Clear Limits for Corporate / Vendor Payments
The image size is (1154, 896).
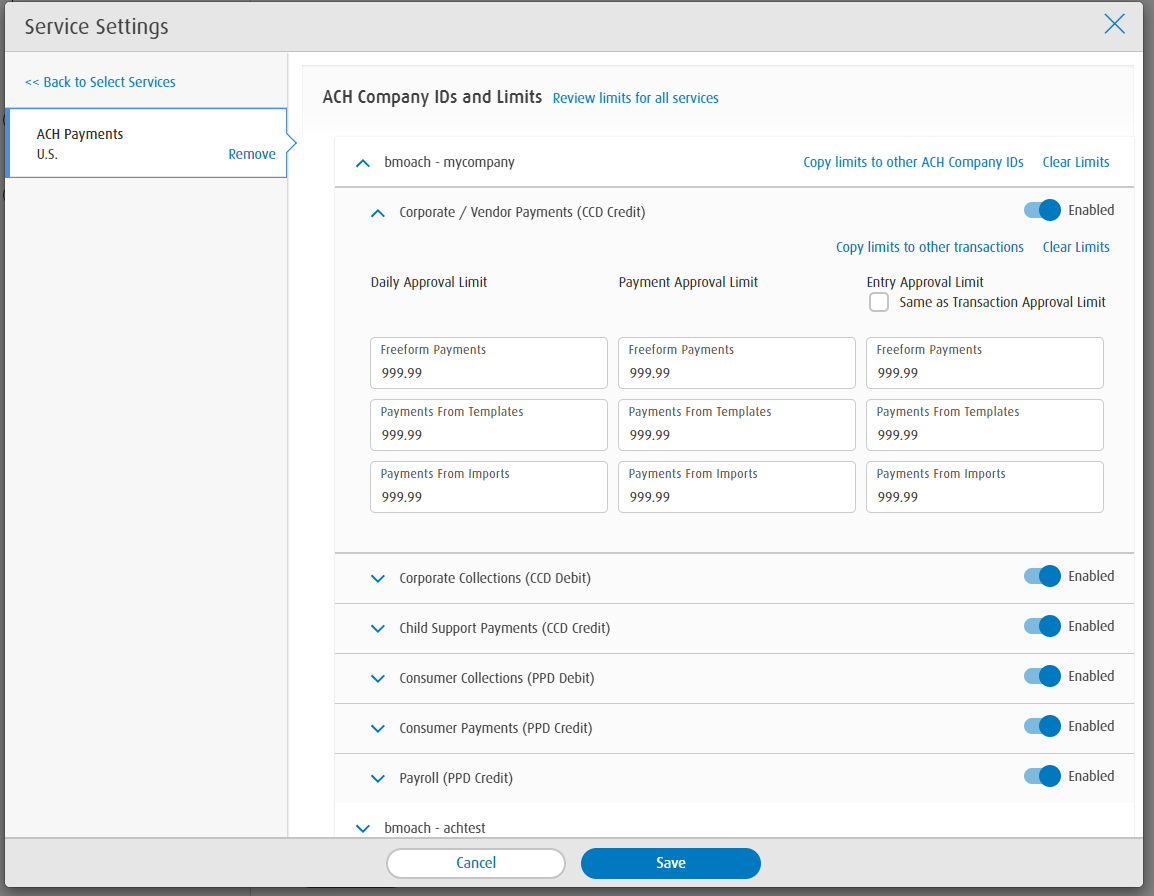click(1075, 247)
